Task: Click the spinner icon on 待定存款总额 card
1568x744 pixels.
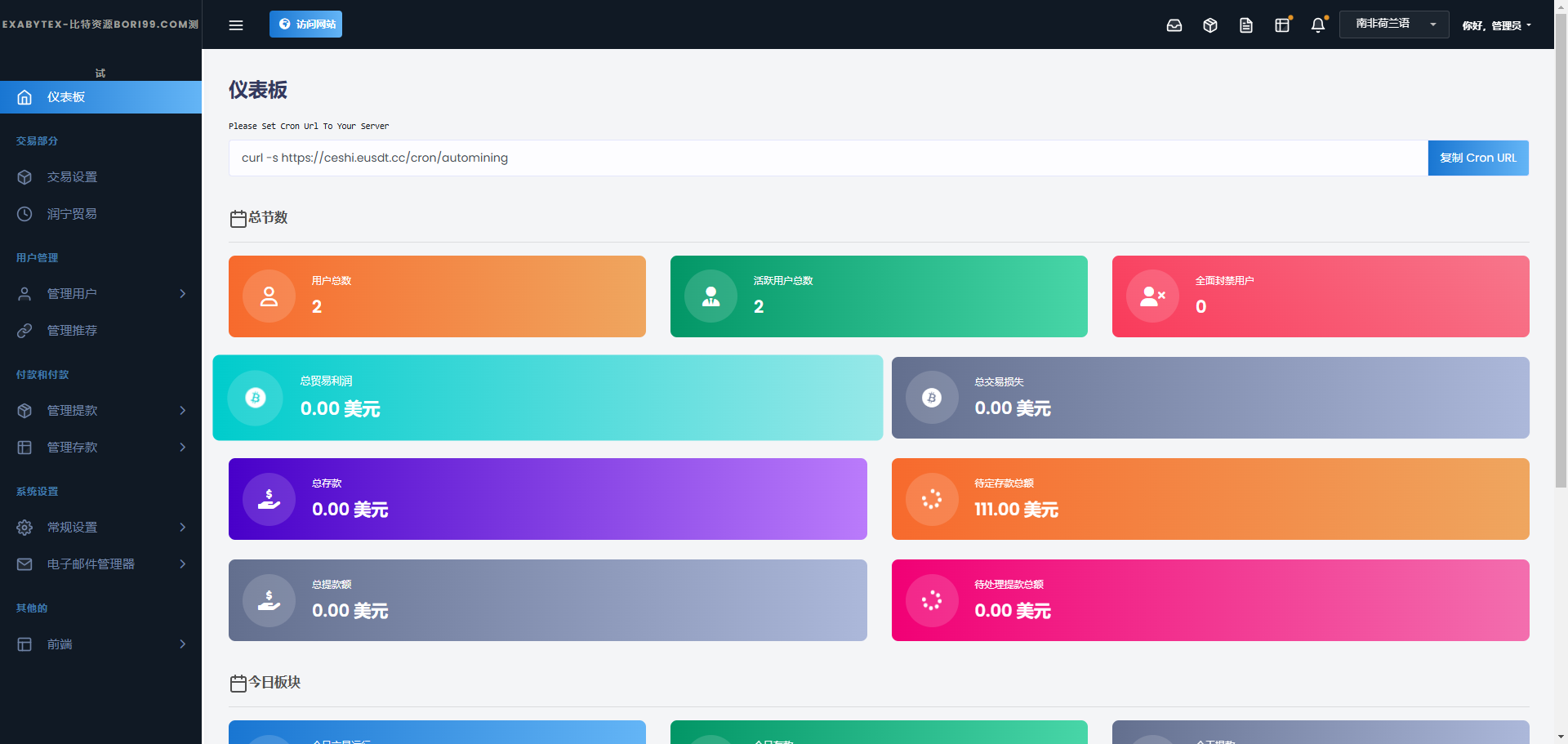Action: (x=932, y=499)
